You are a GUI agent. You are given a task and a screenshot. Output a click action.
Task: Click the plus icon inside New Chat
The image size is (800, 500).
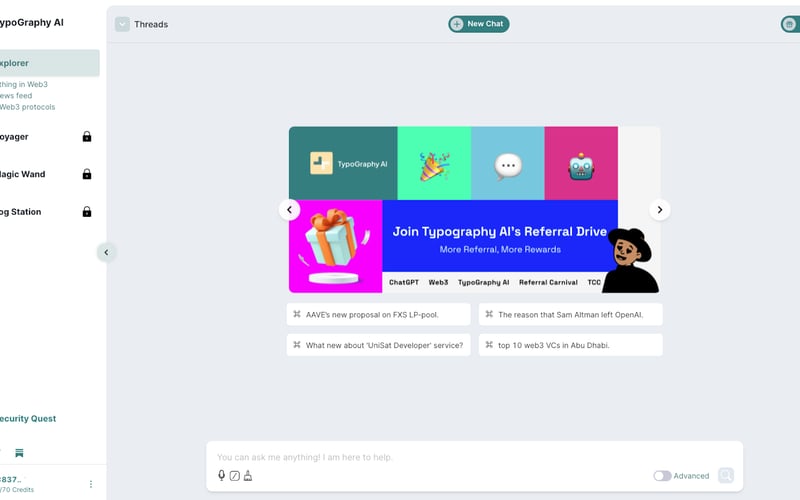tap(457, 24)
